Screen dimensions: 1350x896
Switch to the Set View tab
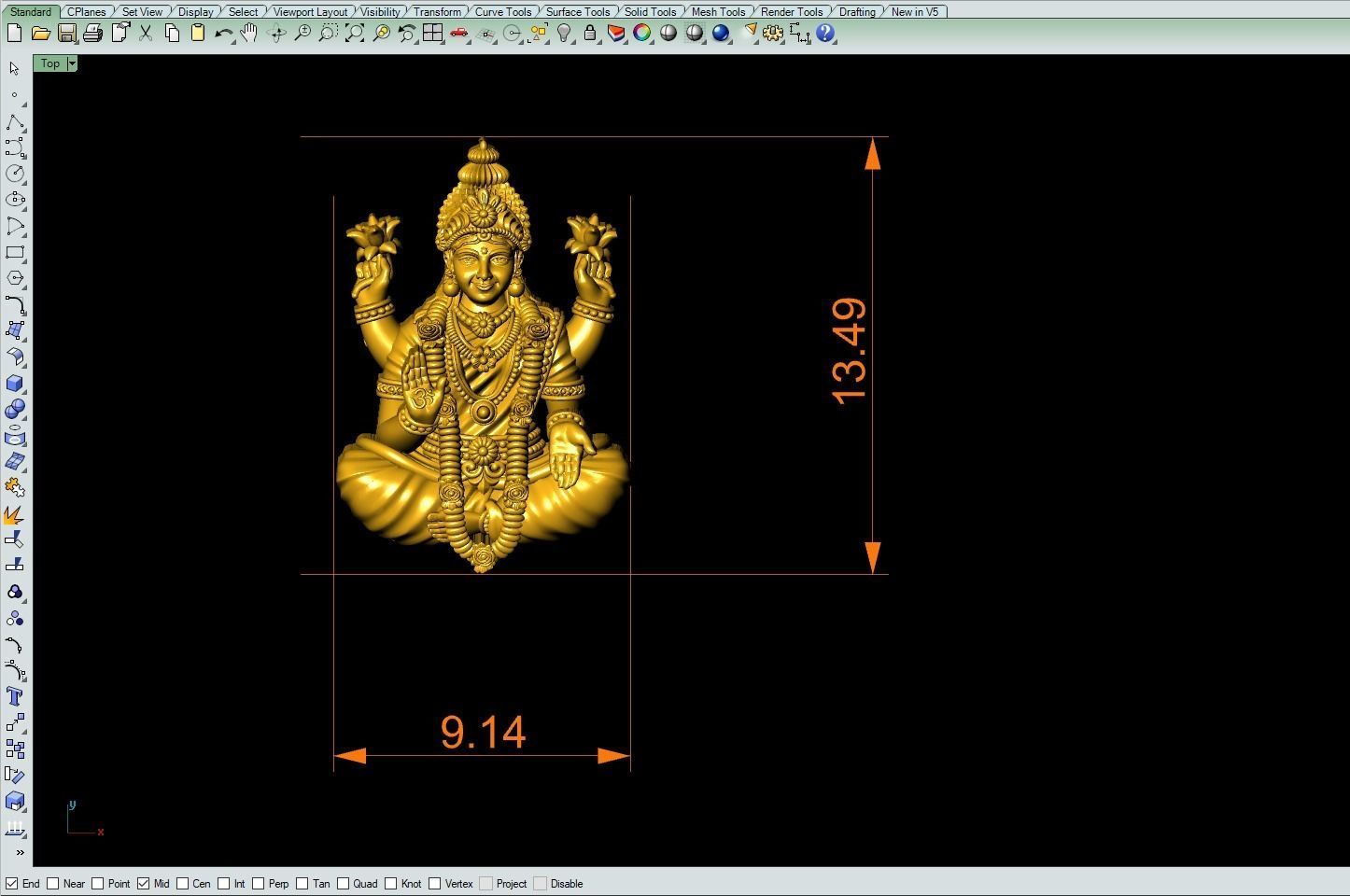pyautogui.click(x=142, y=12)
